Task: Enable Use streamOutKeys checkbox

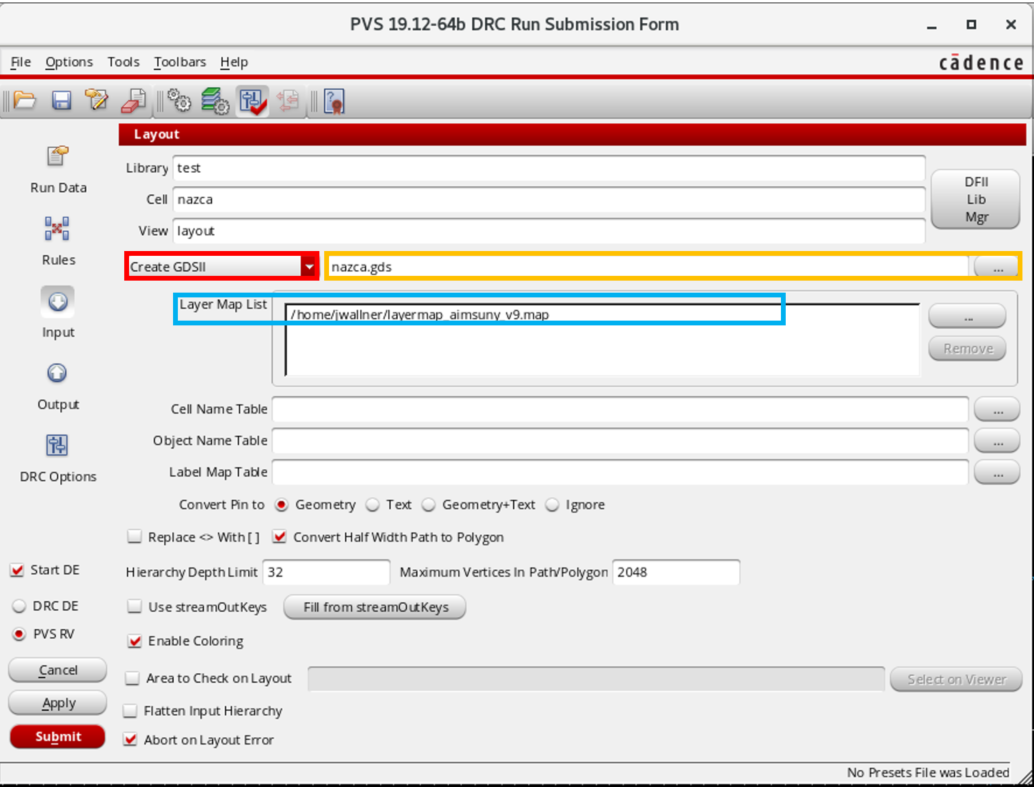Action: pos(135,606)
